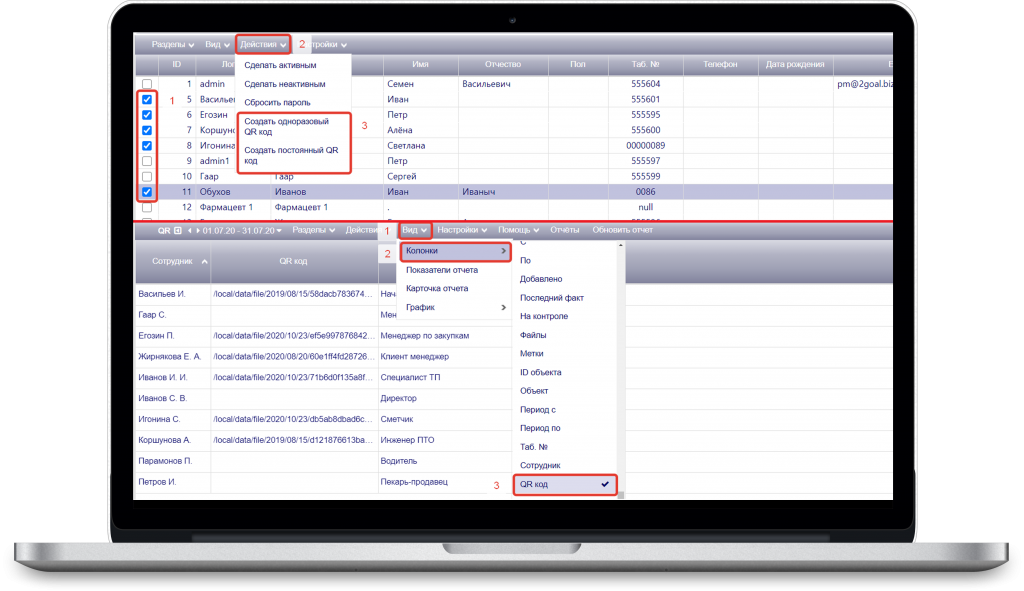This screenshot has width=1024, height=591.
Task: Open the Колонки submenu
Action: (455, 251)
